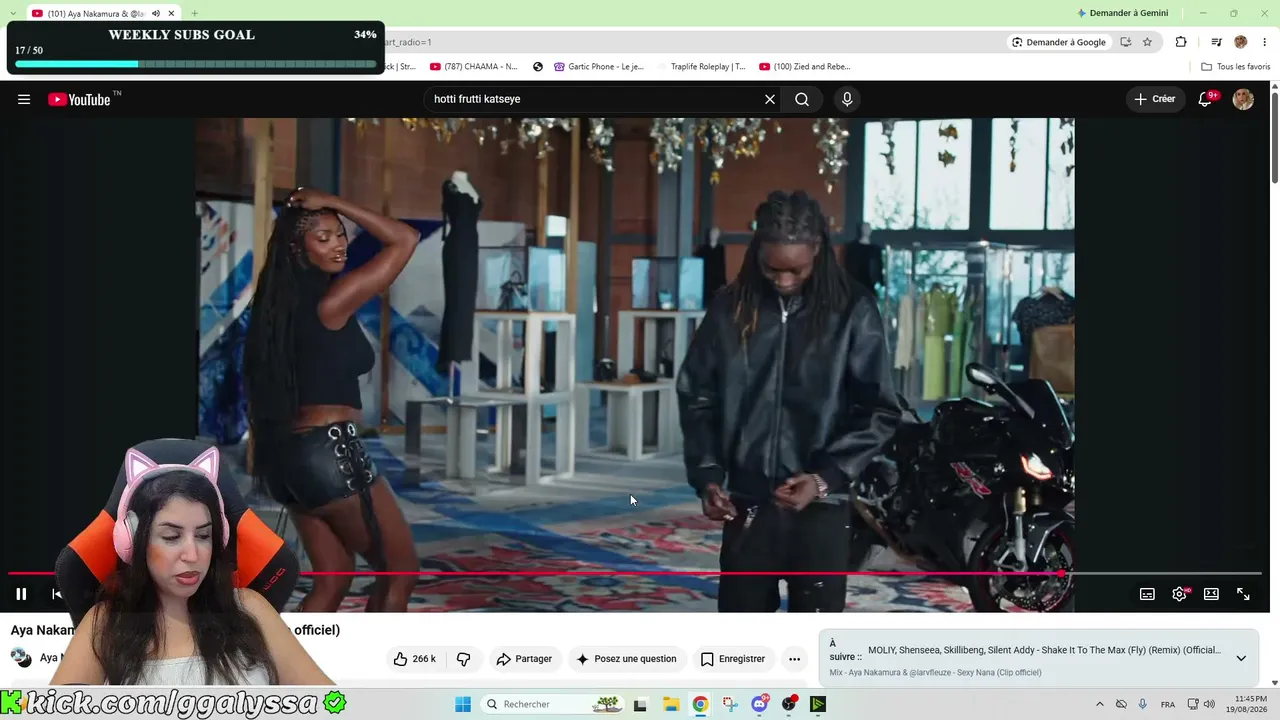Open the Zied and Rebe bookmark
The width and height of the screenshot is (1280, 720).
(x=805, y=67)
